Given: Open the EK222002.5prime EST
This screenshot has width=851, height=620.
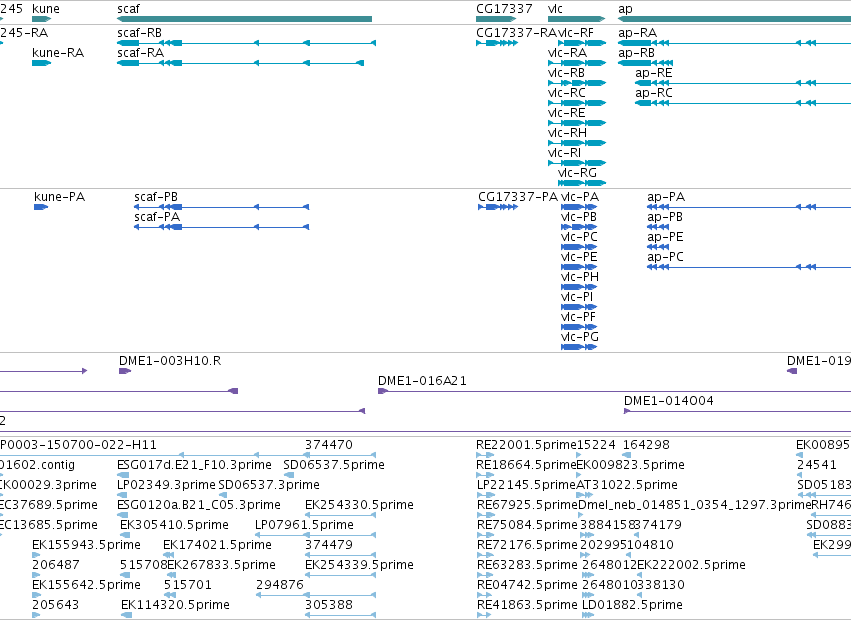Looking at the screenshot, I should [639, 575].
